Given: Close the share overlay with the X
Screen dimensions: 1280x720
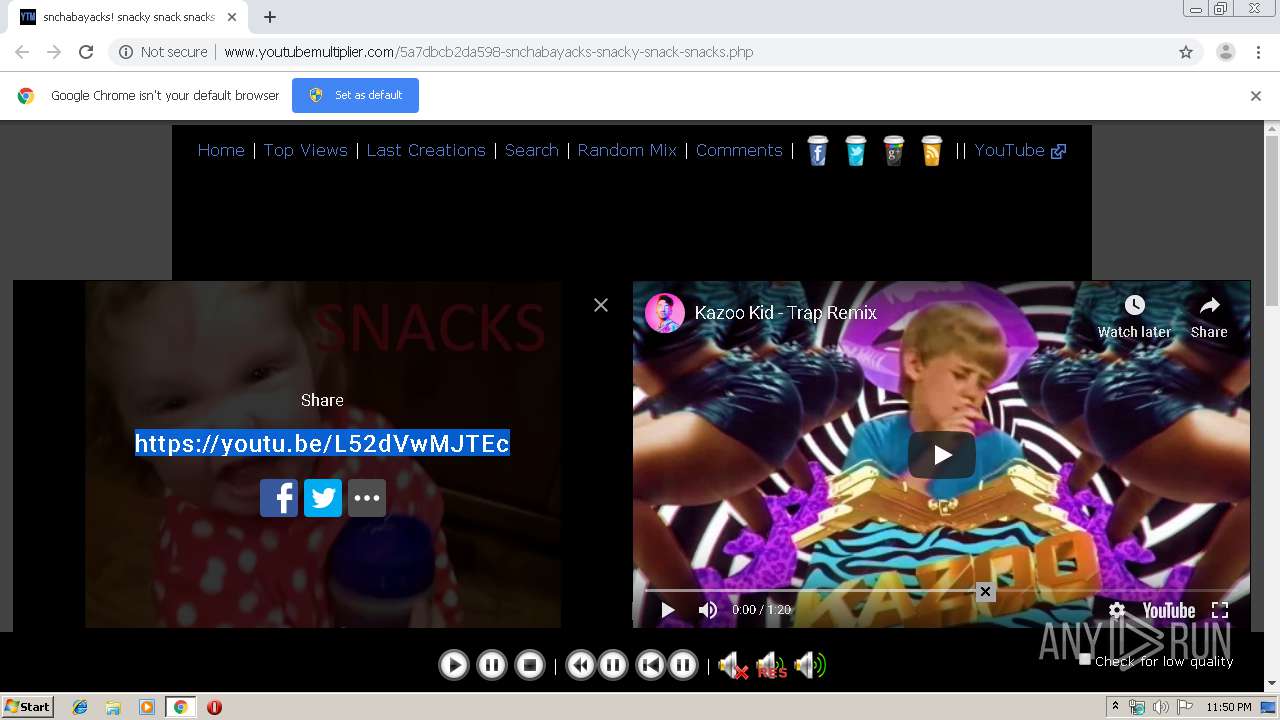Looking at the screenshot, I should pyautogui.click(x=601, y=305).
